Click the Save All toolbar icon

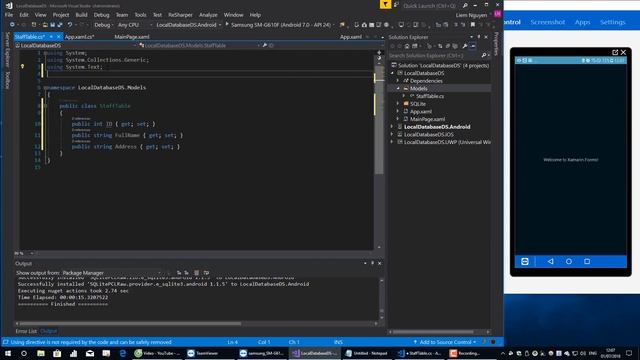point(60,25)
